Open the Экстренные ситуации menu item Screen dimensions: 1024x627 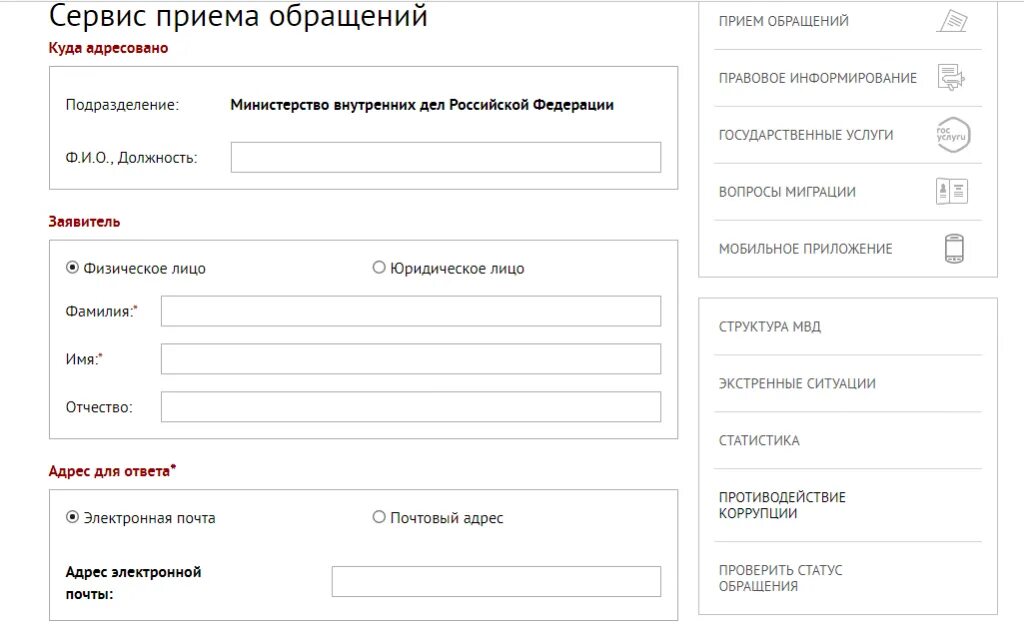point(797,383)
